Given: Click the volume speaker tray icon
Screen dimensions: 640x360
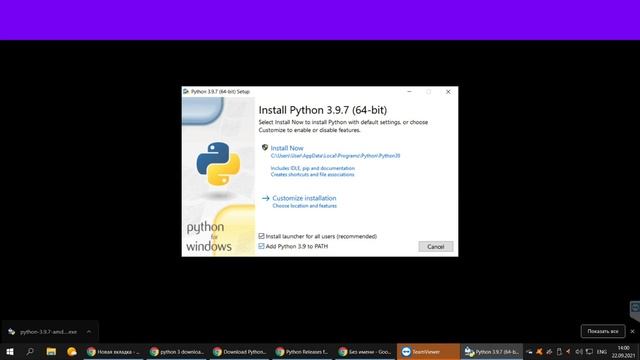Looking at the screenshot, I should point(579,351).
